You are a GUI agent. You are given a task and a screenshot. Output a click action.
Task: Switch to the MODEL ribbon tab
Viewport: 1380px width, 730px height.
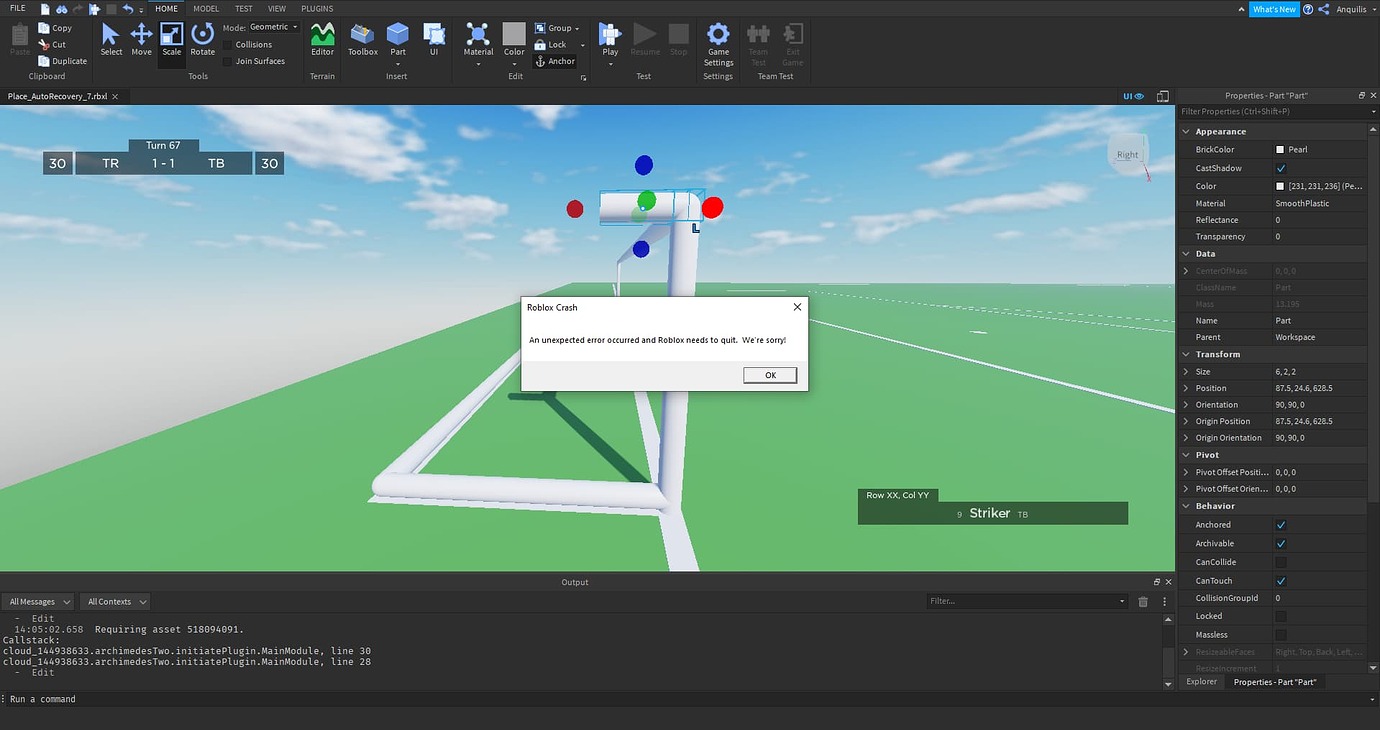tap(205, 8)
